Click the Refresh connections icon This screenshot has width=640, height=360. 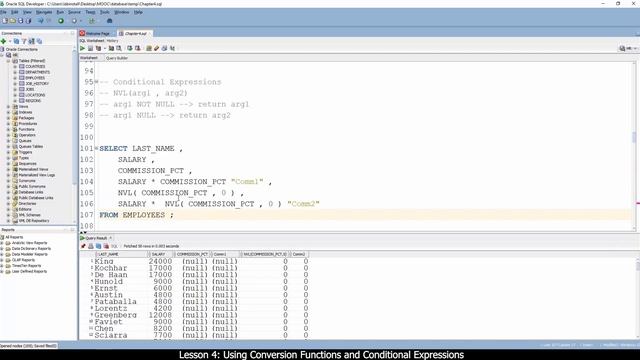tap(16, 41)
